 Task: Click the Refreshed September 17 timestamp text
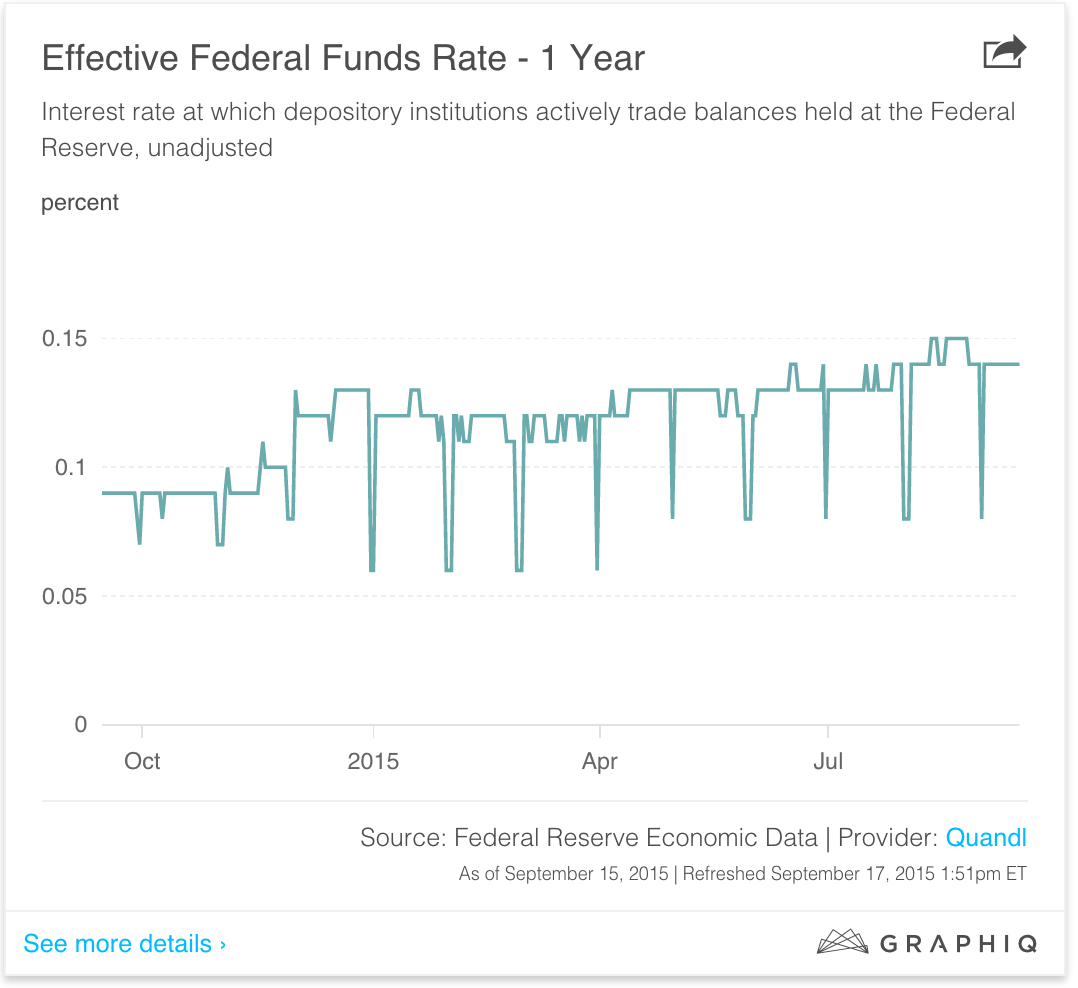click(x=854, y=873)
